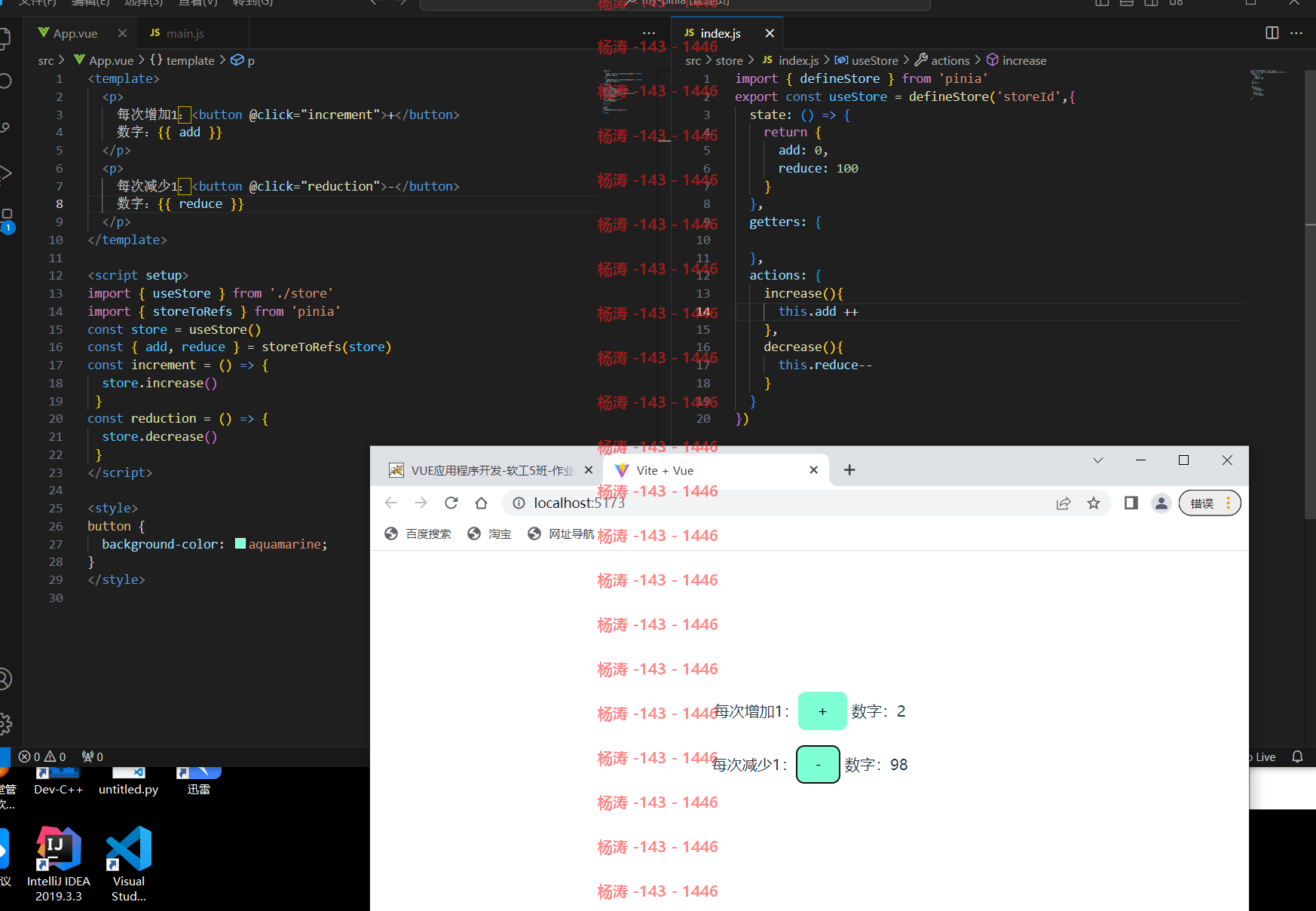1316x911 pixels.
Task: Open the browser tab search chevron
Action: point(1098,460)
